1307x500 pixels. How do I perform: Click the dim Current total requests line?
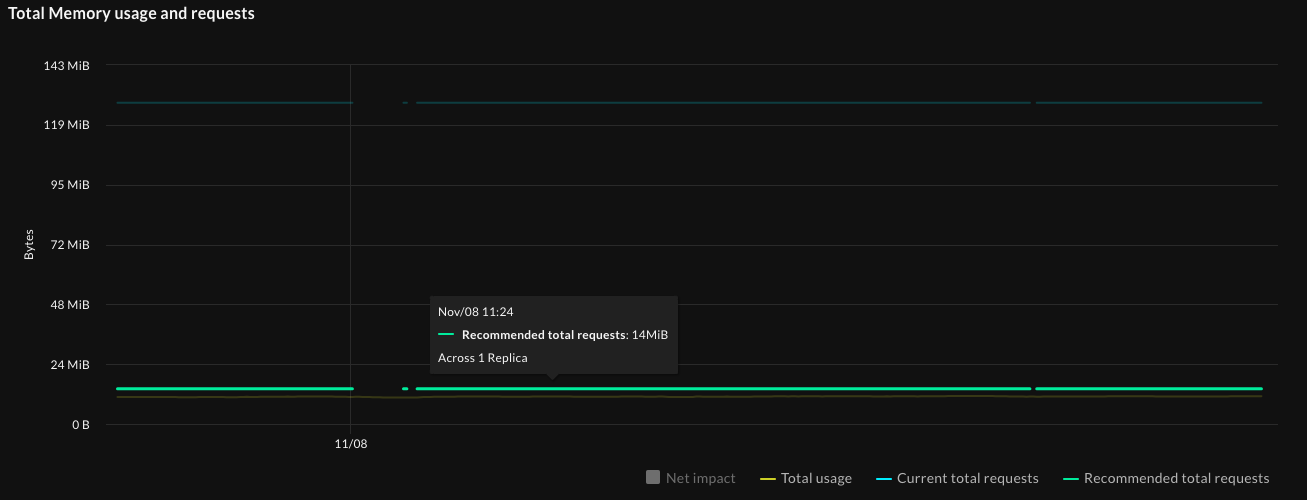click(x=700, y=102)
